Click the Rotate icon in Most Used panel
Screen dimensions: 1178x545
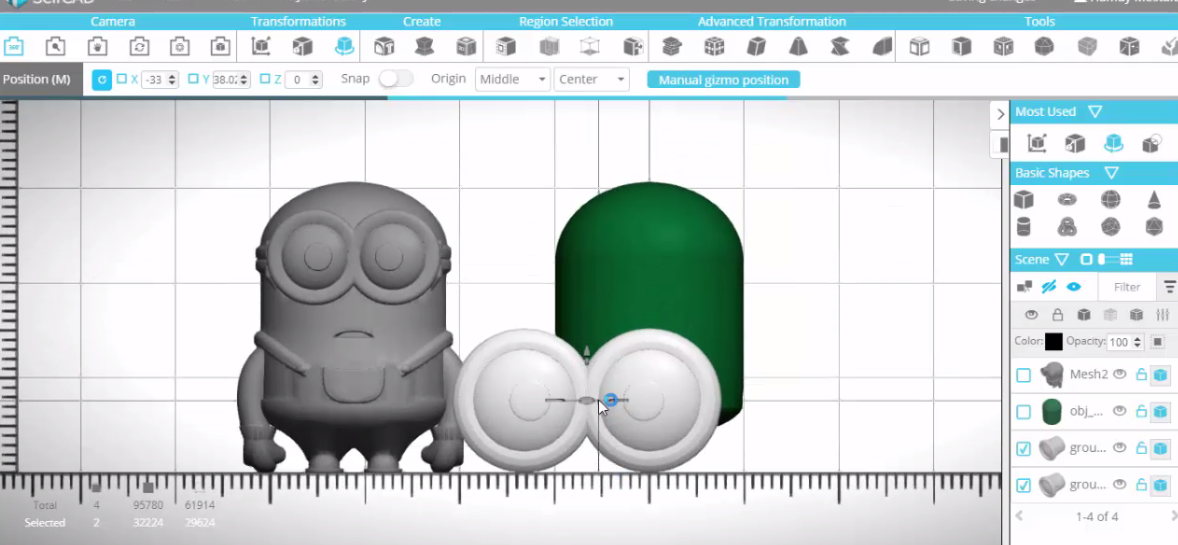[1113, 143]
